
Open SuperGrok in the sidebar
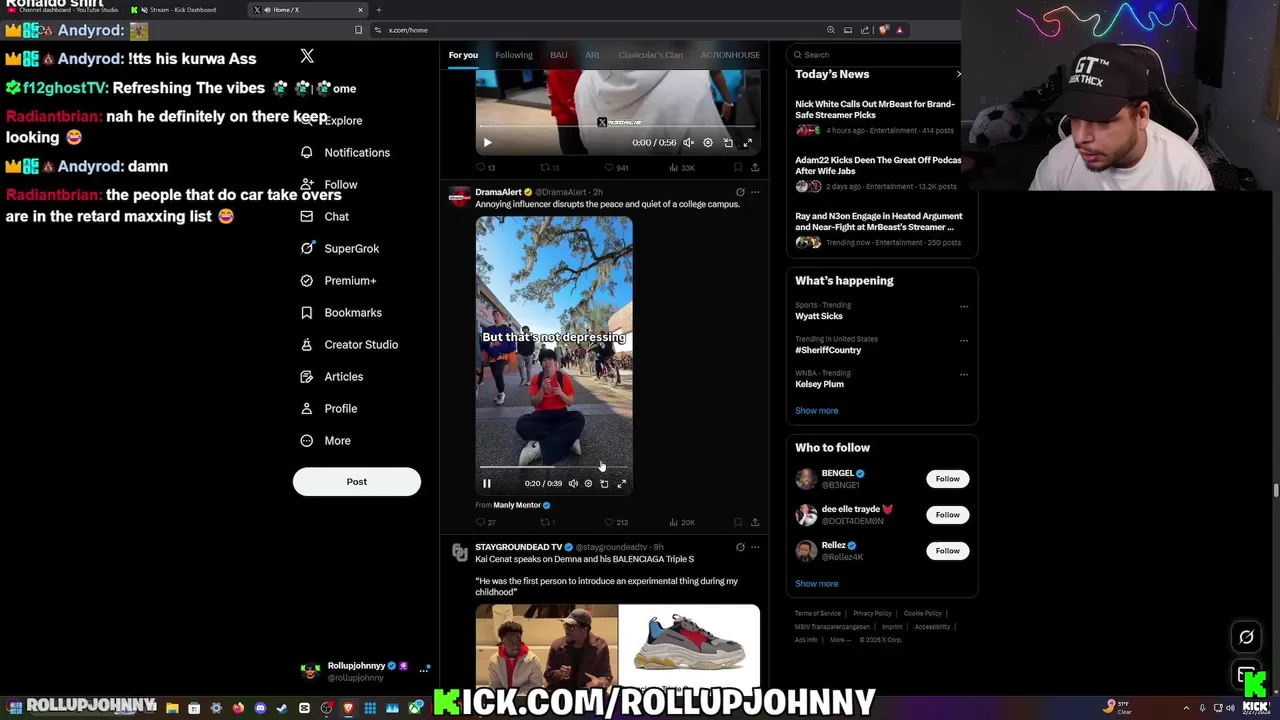point(340,248)
